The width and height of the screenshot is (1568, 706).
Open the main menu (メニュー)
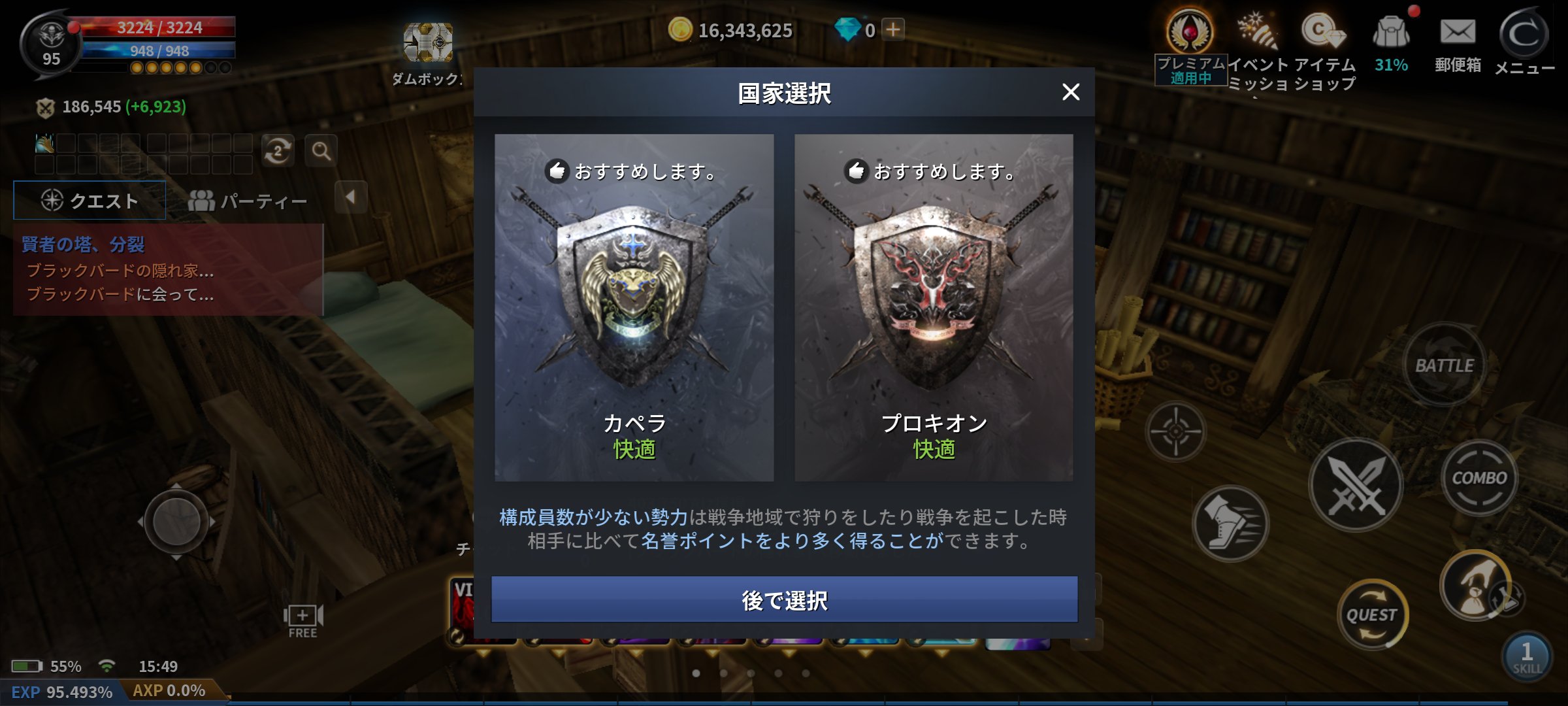pyautogui.click(x=1524, y=43)
